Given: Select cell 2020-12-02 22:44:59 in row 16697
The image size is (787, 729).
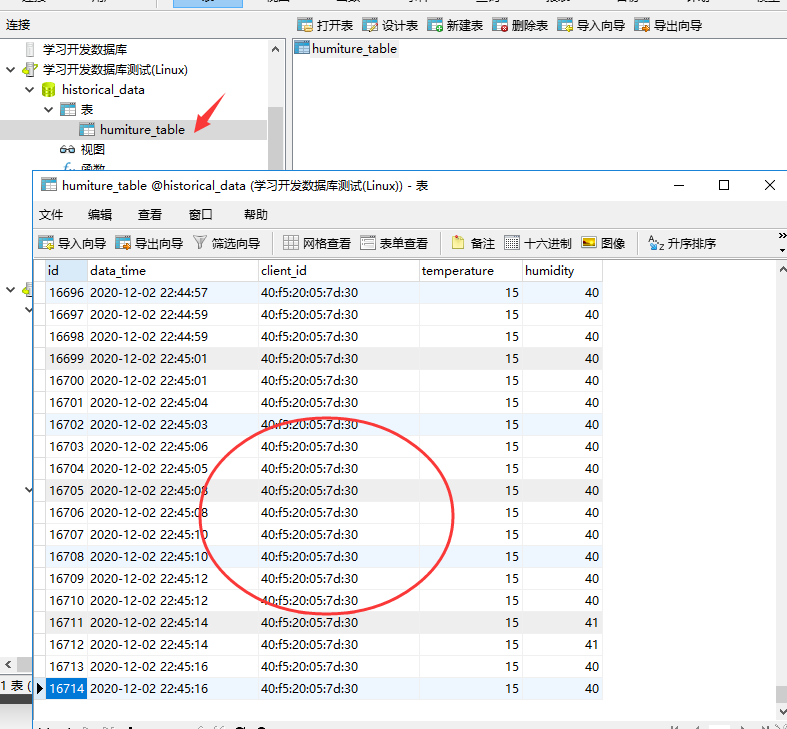Looking at the screenshot, I should tap(173, 314).
